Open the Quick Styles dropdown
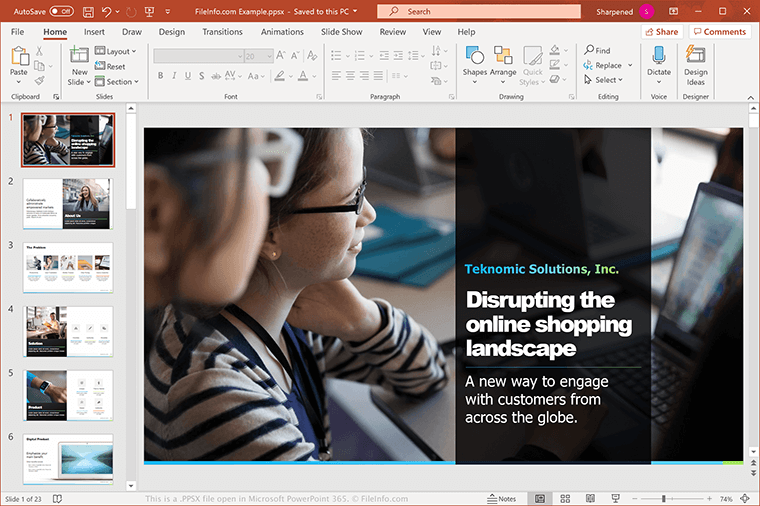The width and height of the screenshot is (760, 506). coord(532,65)
